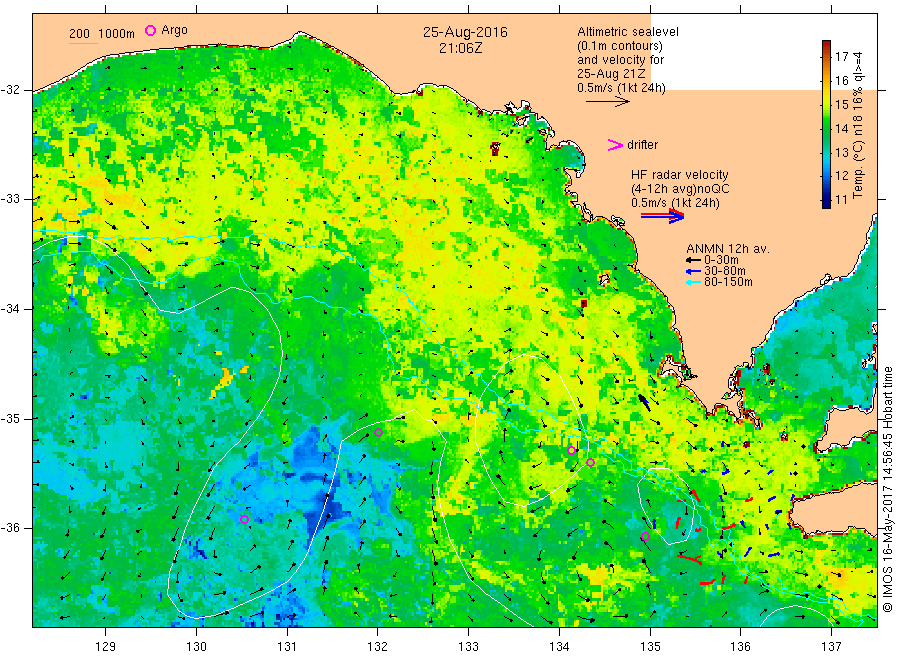Click the blue 30-80m ANMN arrow symbol
Image resolution: width=900 pixels, height=660 pixels.
tap(693, 271)
